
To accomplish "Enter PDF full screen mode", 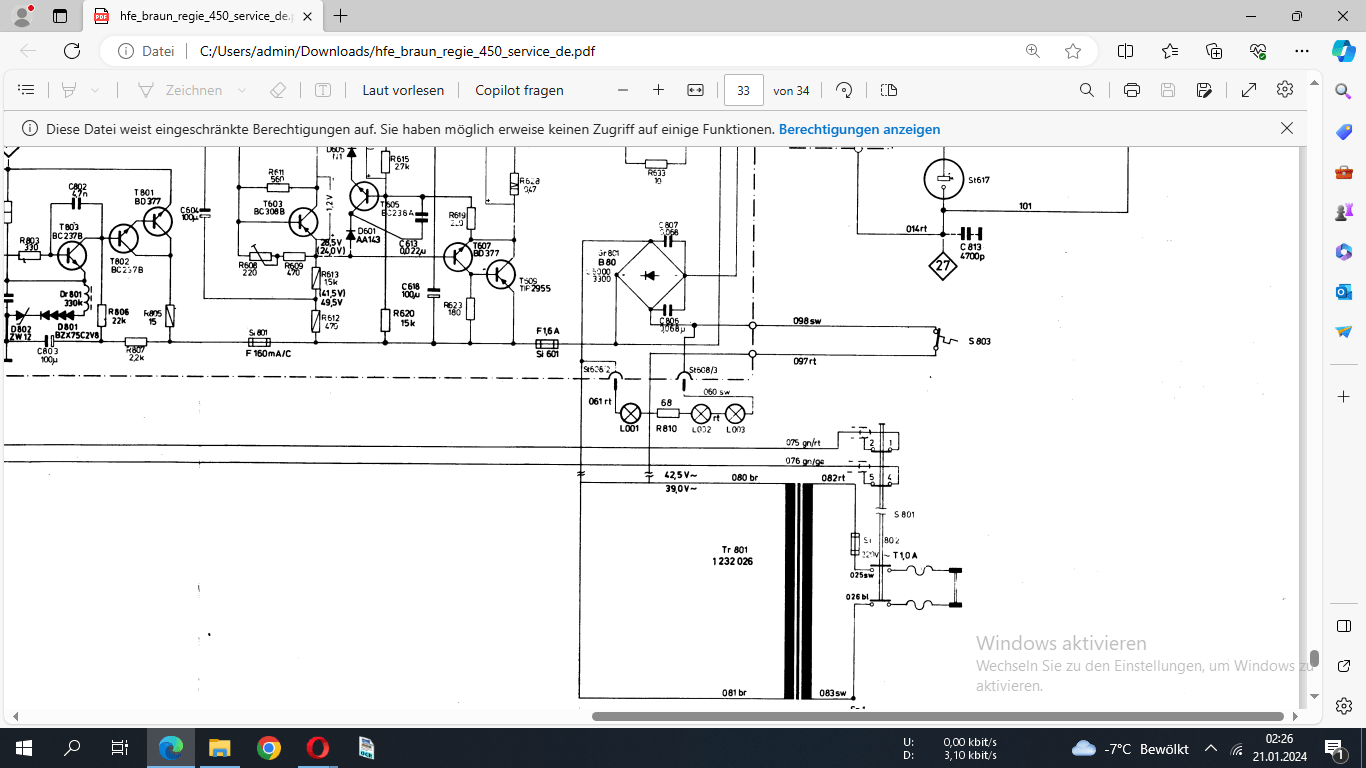I will pos(1249,90).
